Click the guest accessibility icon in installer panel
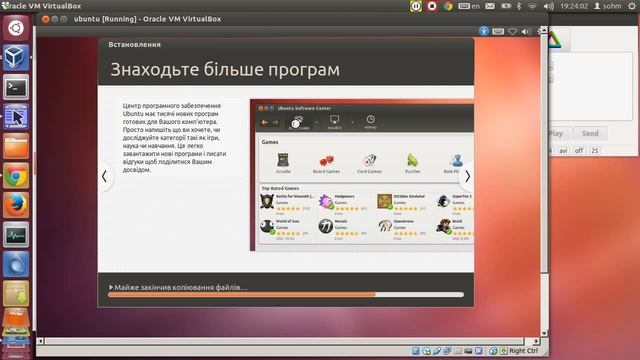This screenshot has width=640, height=360. click(x=484, y=31)
